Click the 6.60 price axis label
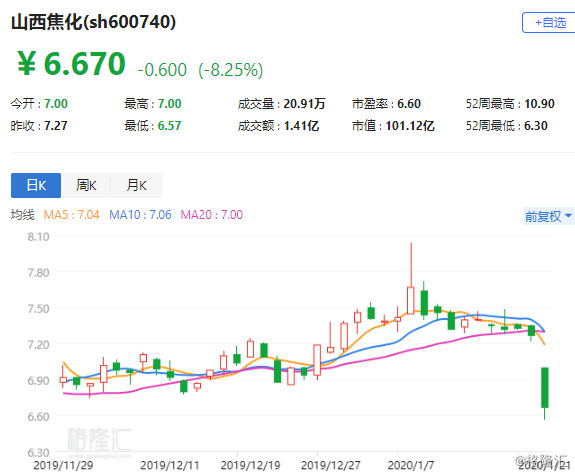The height and width of the screenshot is (475, 575). pos(38,416)
